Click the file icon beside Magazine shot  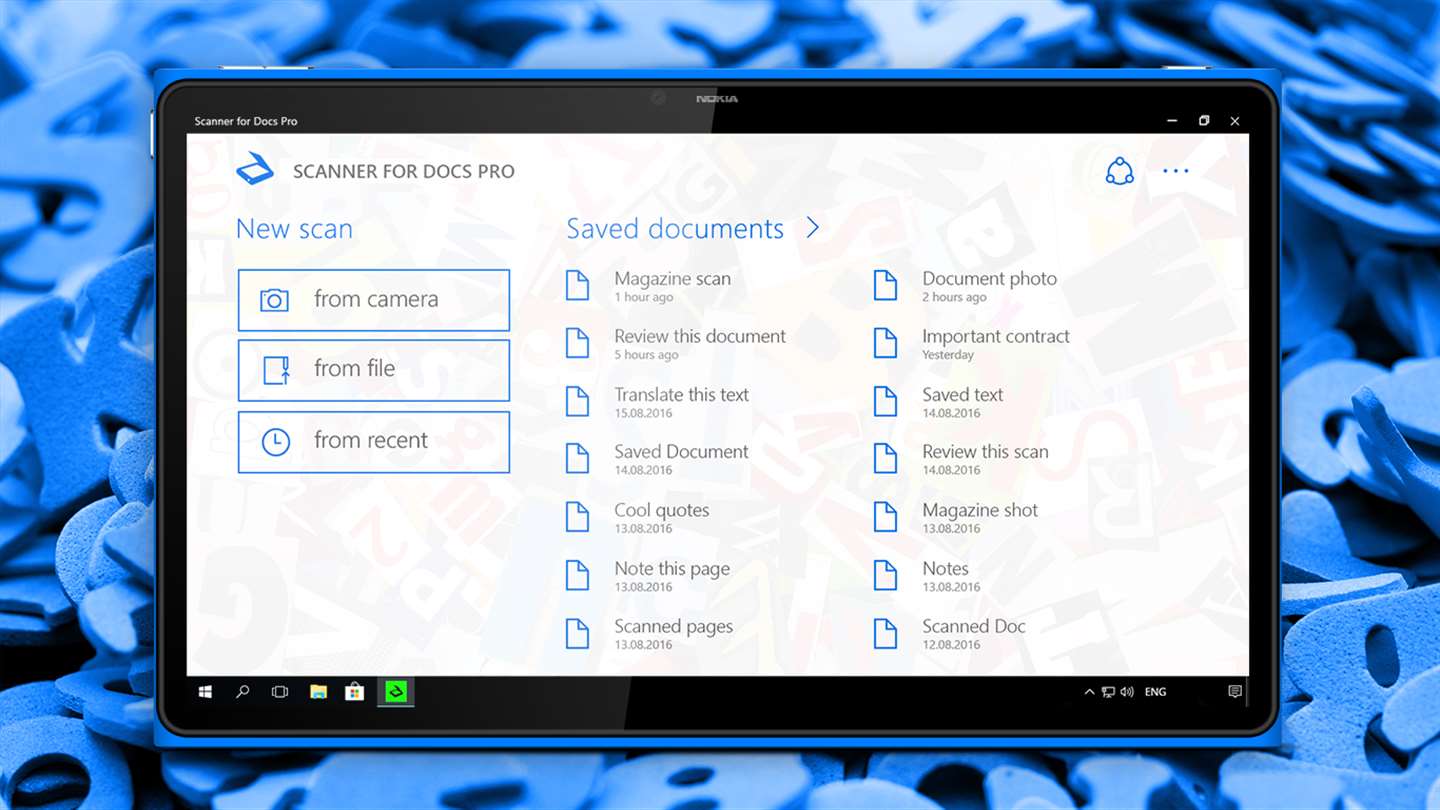pos(886,517)
